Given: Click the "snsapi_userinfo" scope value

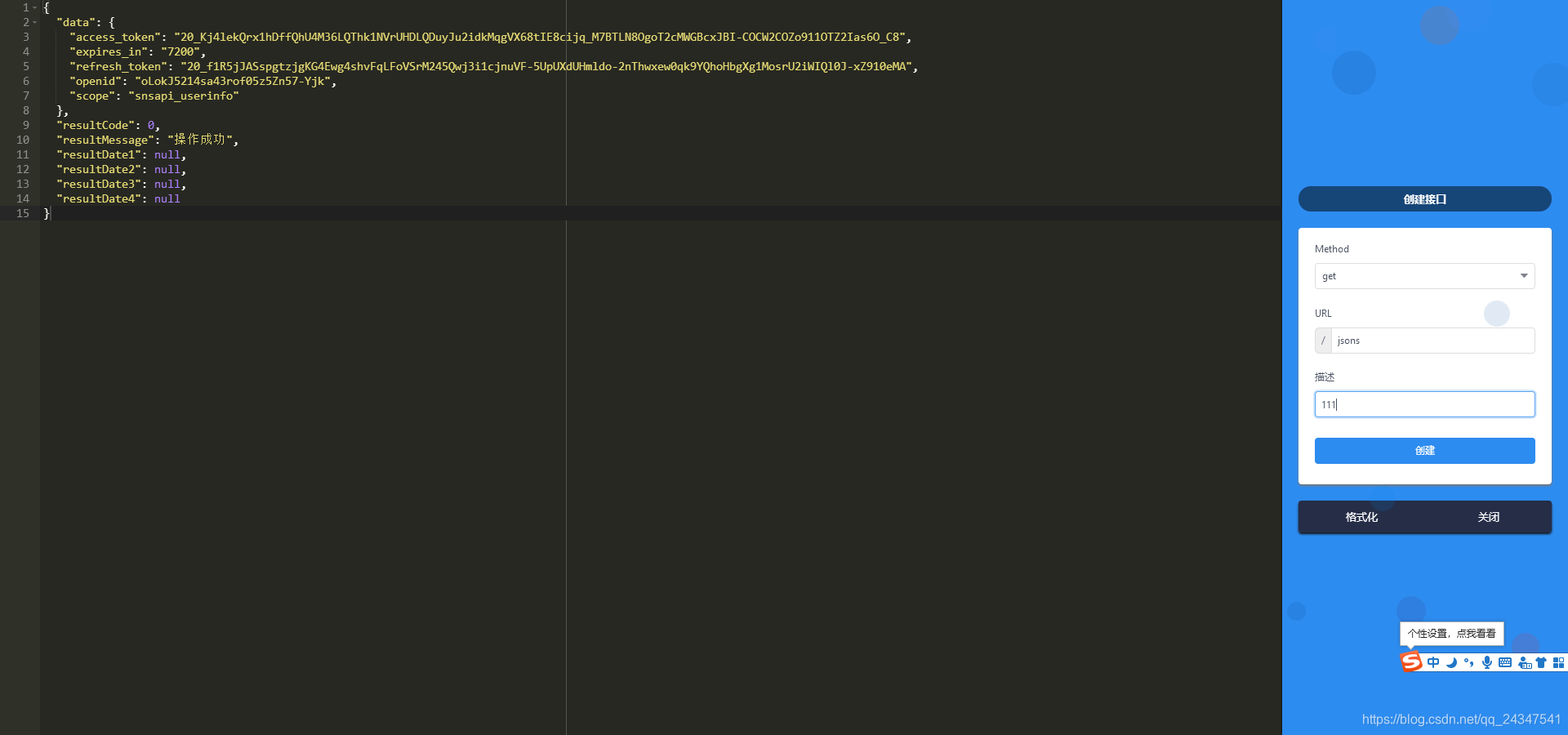Looking at the screenshot, I should pyautogui.click(x=184, y=96).
